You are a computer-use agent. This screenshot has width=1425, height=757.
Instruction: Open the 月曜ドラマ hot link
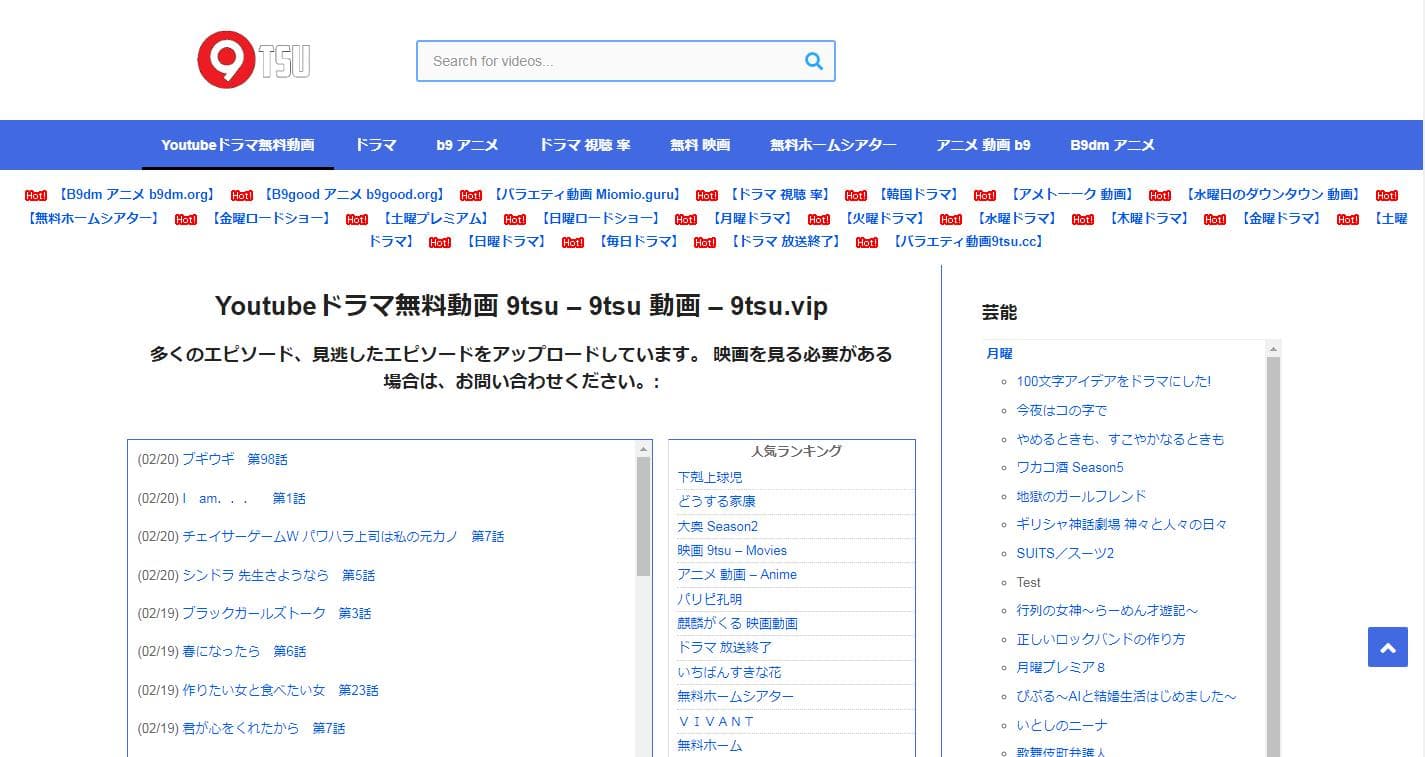coord(752,218)
